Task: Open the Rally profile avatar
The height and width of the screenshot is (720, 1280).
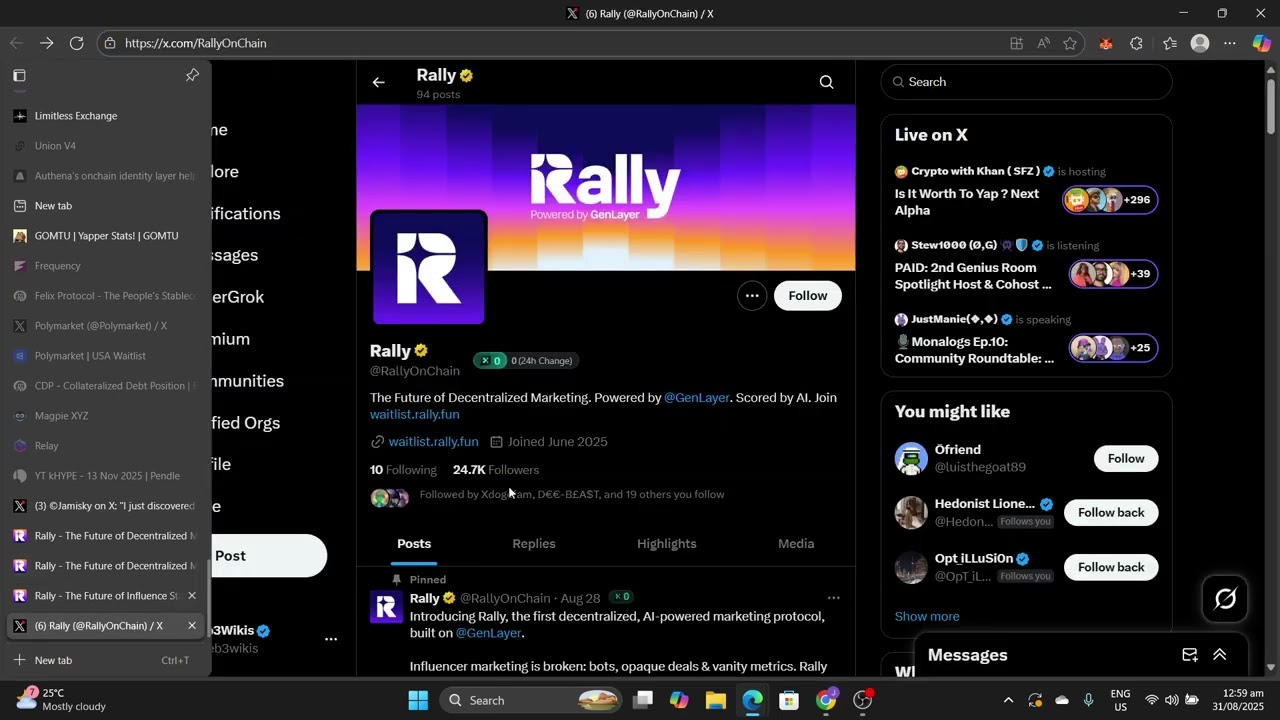Action: click(x=429, y=268)
